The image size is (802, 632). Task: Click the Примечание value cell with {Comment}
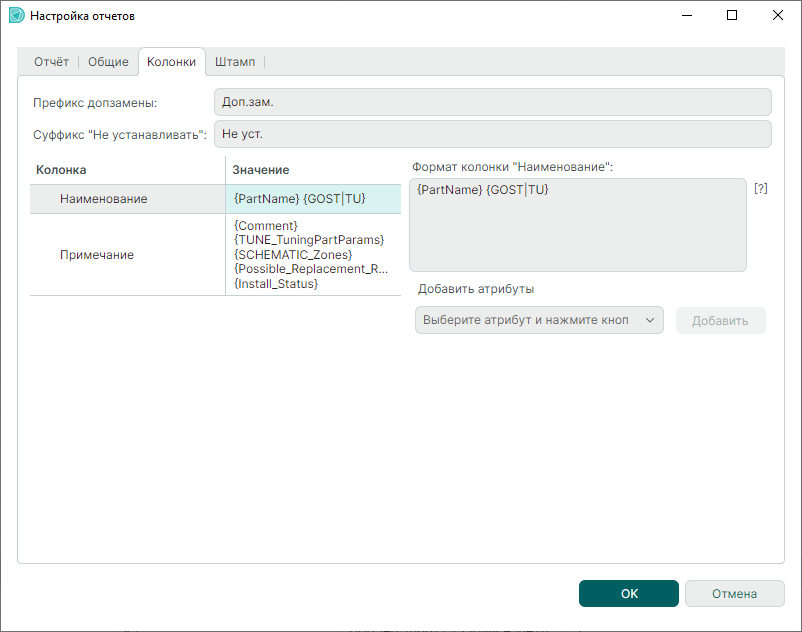tap(313, 255)
